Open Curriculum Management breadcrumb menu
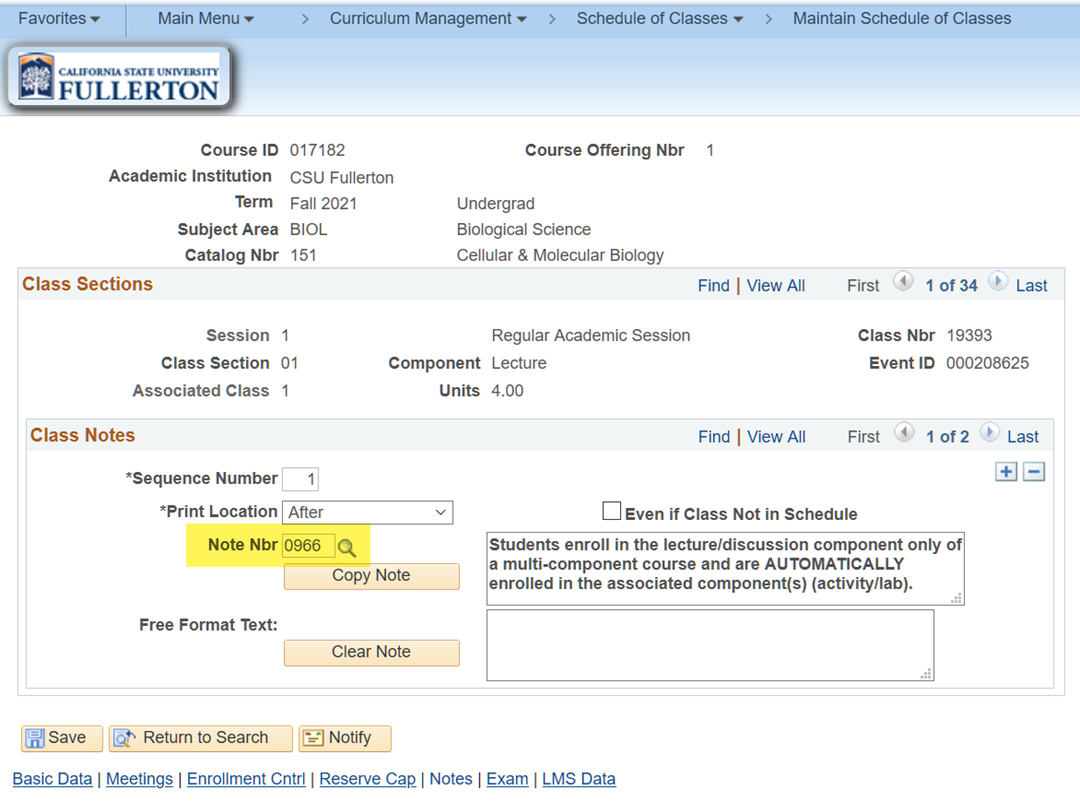Viewport: 1080px width, 802px height. (x=428, y=19)
